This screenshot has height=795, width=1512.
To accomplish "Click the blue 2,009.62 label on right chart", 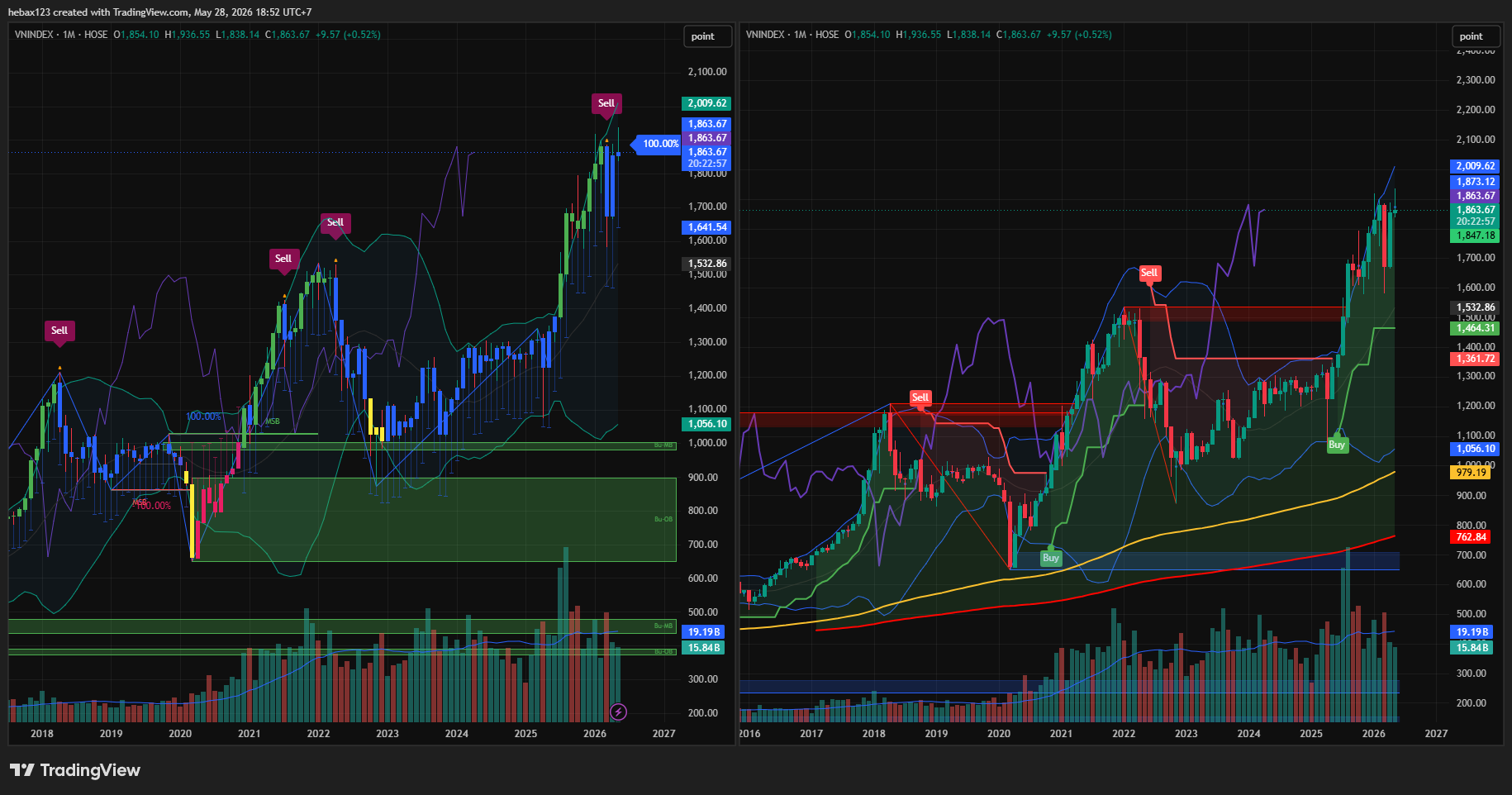I will (1475, 166).
